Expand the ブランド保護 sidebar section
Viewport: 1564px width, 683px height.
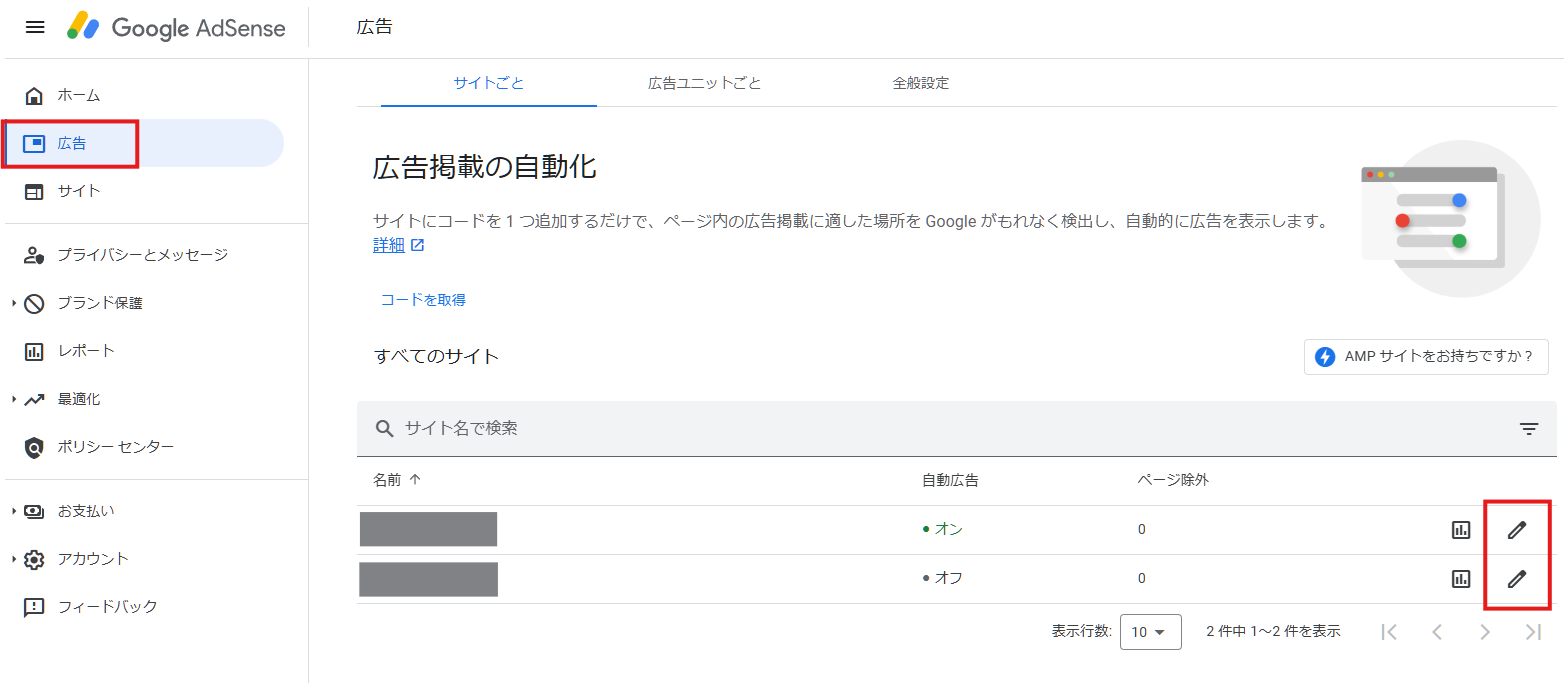click(100, 303)
